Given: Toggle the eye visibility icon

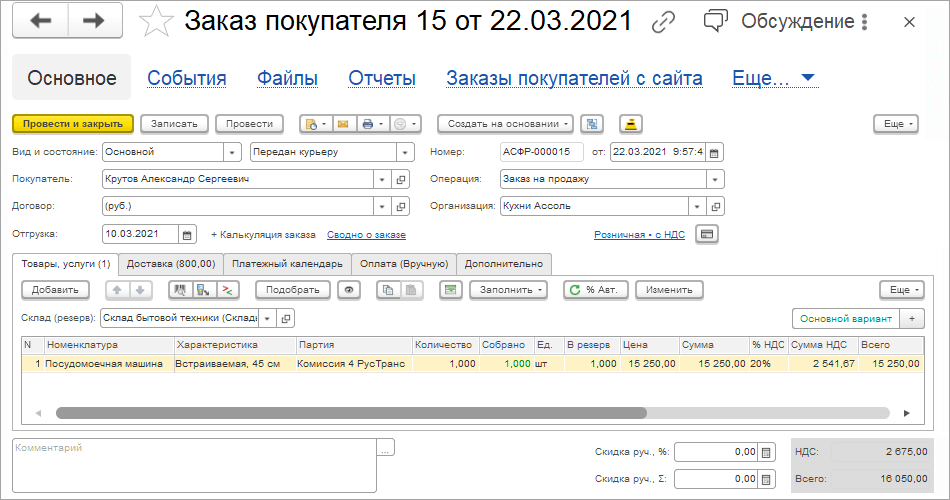Looking at the screenshot, I should (x=349, y=290).
